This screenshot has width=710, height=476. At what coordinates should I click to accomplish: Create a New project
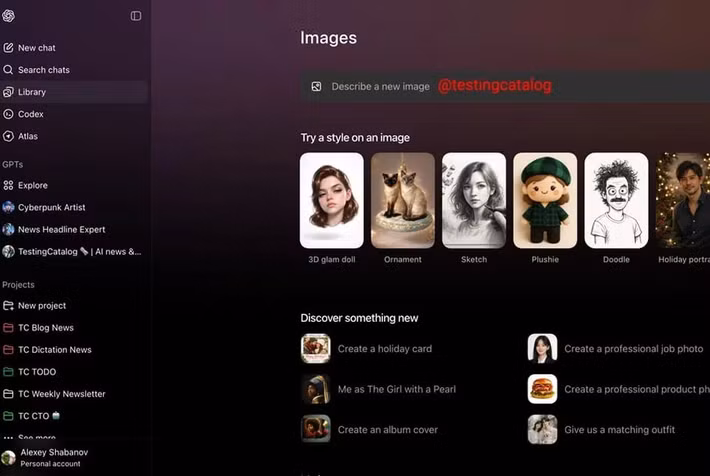[x=41, y=306]
